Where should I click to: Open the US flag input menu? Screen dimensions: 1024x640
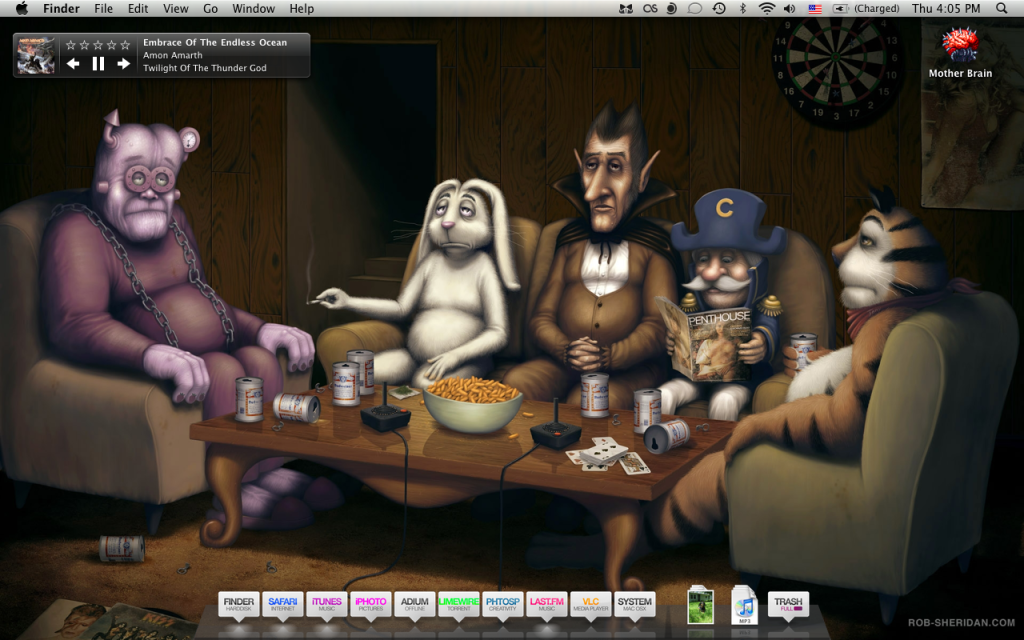click(815, 8)
